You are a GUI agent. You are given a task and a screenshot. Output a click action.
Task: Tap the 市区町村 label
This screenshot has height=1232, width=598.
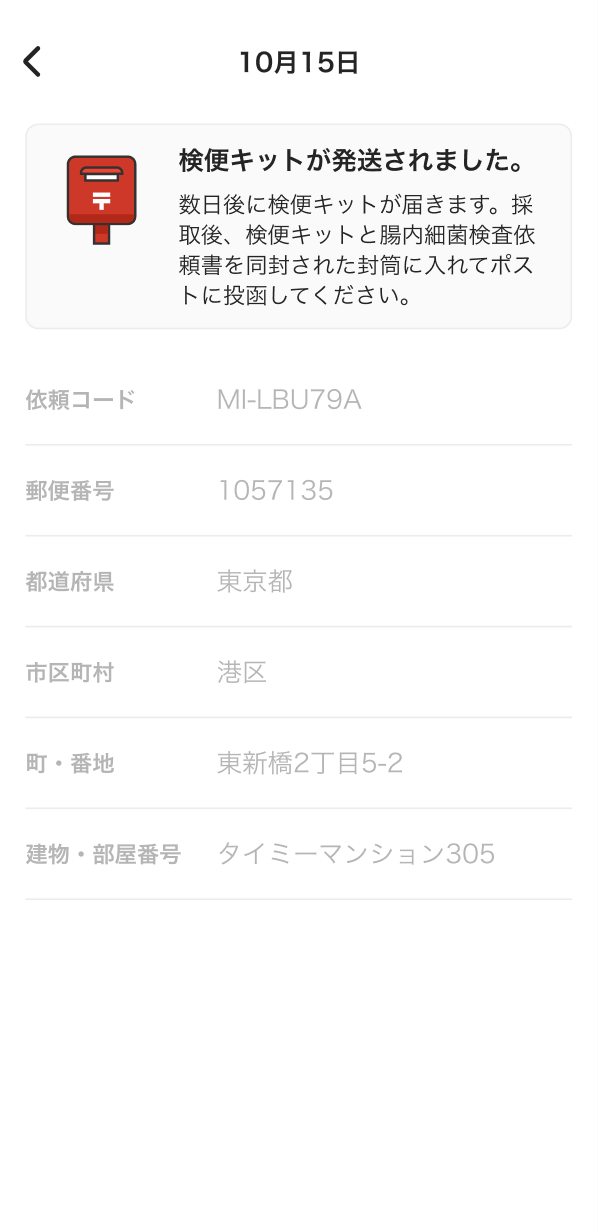pyautogui.click(x=70, y=673)
